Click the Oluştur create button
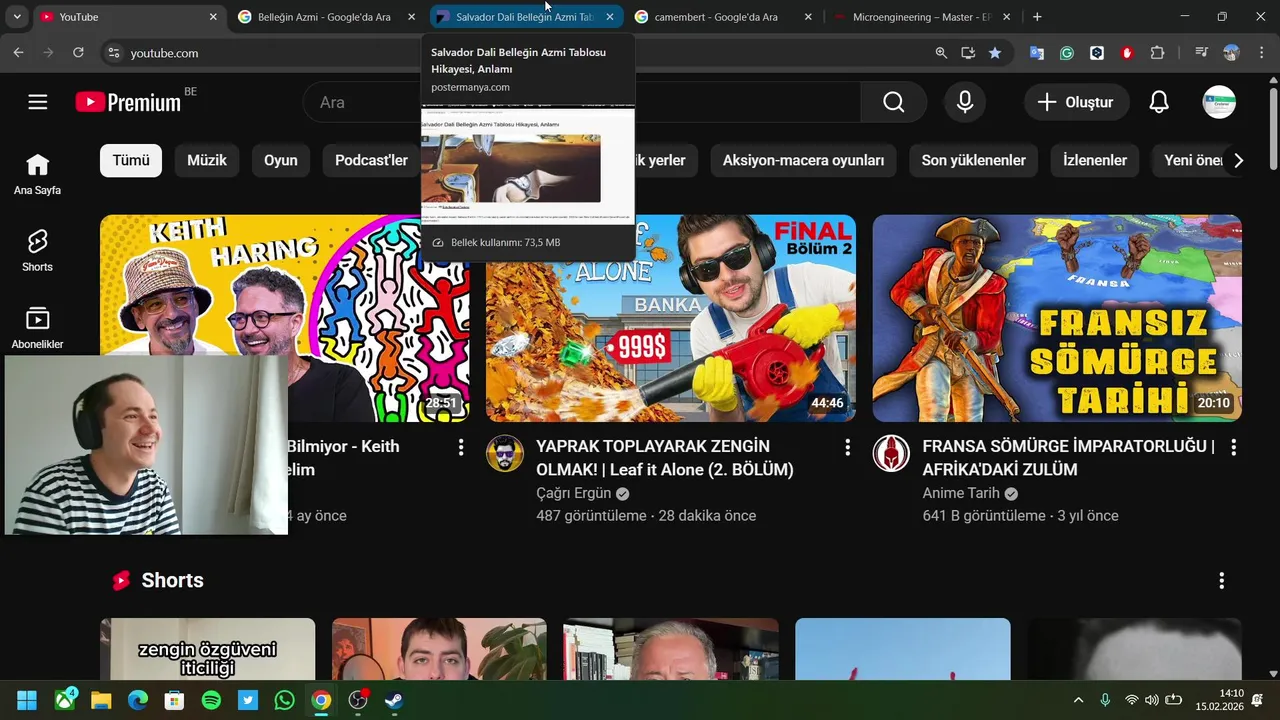 (x=1076, y=102)
